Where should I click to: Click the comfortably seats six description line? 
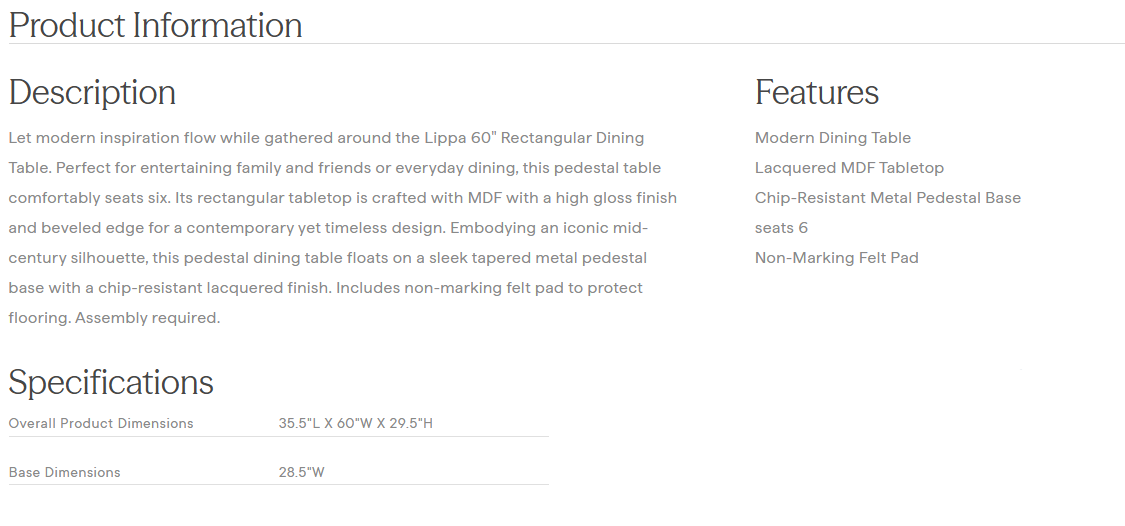tap(342, 198)
